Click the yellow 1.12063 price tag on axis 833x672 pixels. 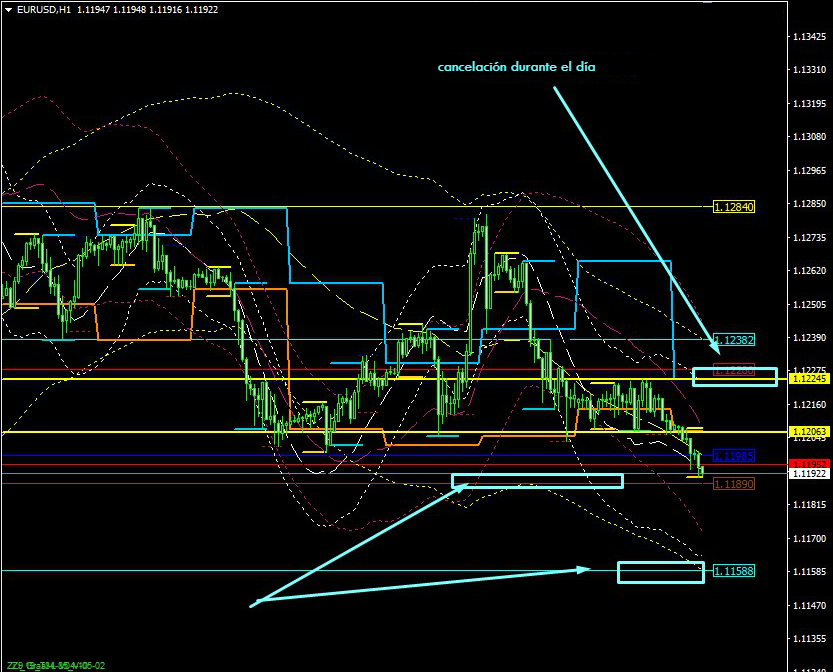(808, 432)
